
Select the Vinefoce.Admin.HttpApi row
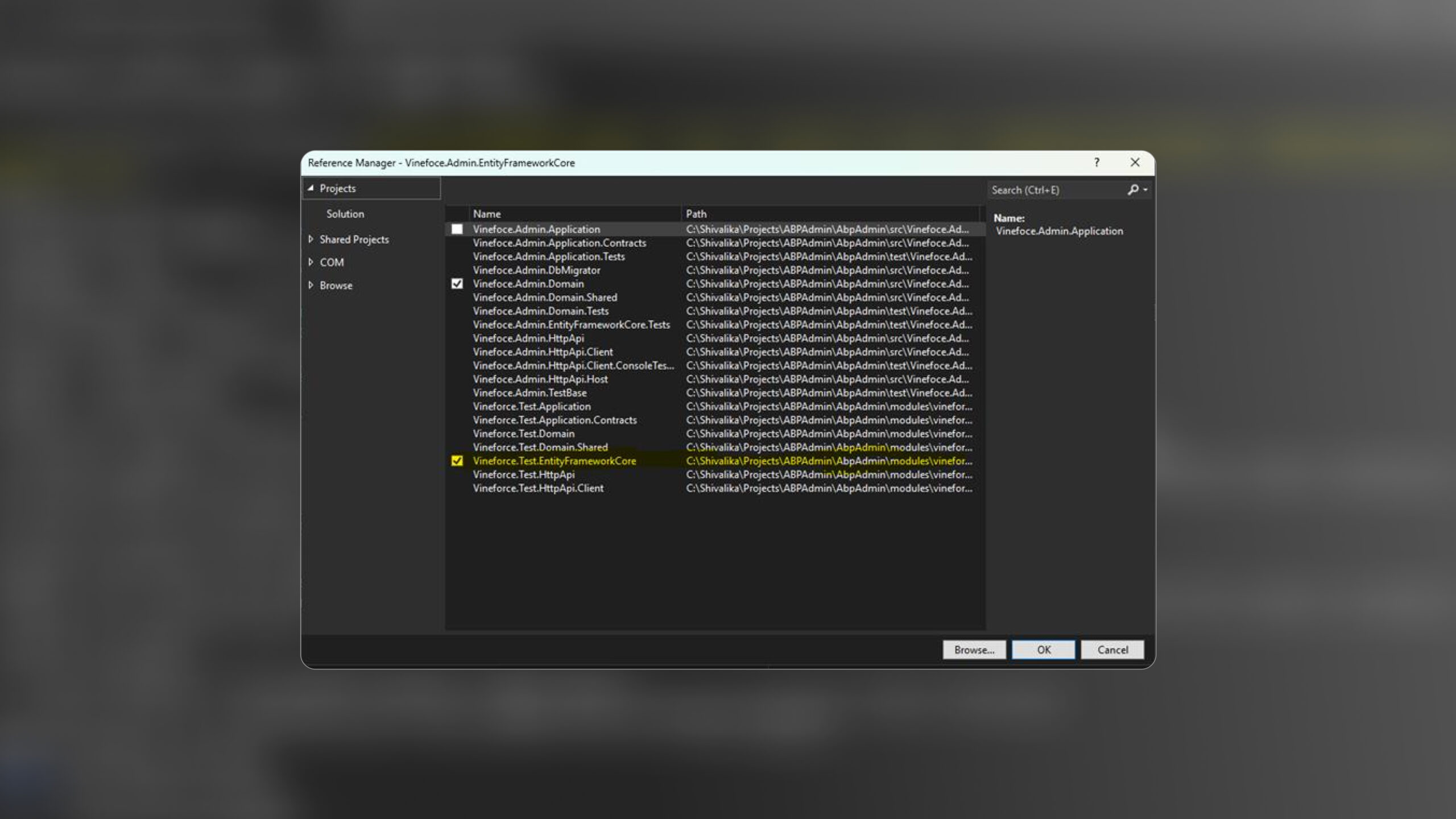pyautogui.click(x=715, y=338)
